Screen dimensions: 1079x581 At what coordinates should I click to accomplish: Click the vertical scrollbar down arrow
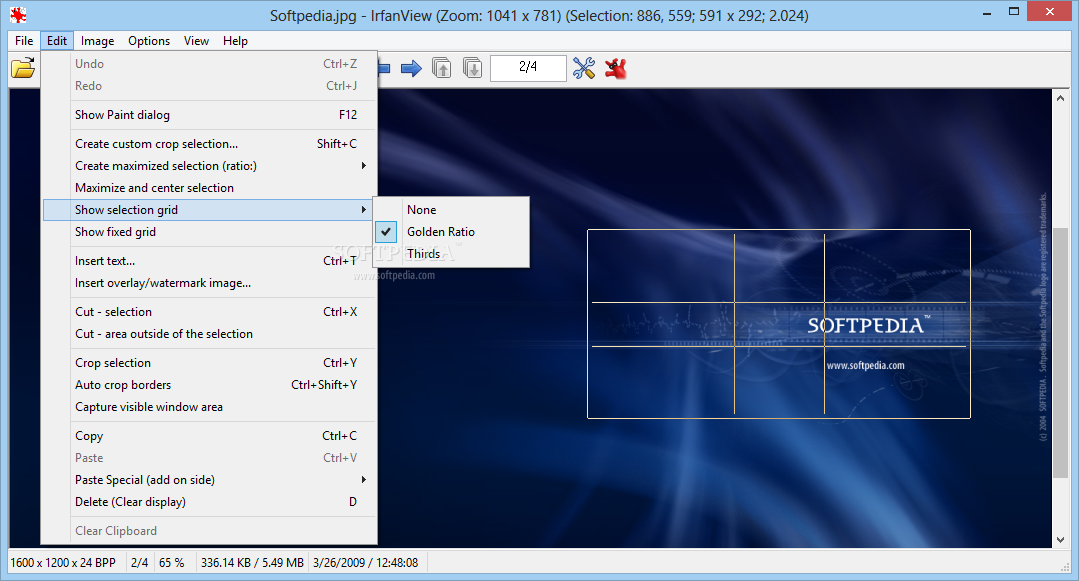tap(1060, 540)
